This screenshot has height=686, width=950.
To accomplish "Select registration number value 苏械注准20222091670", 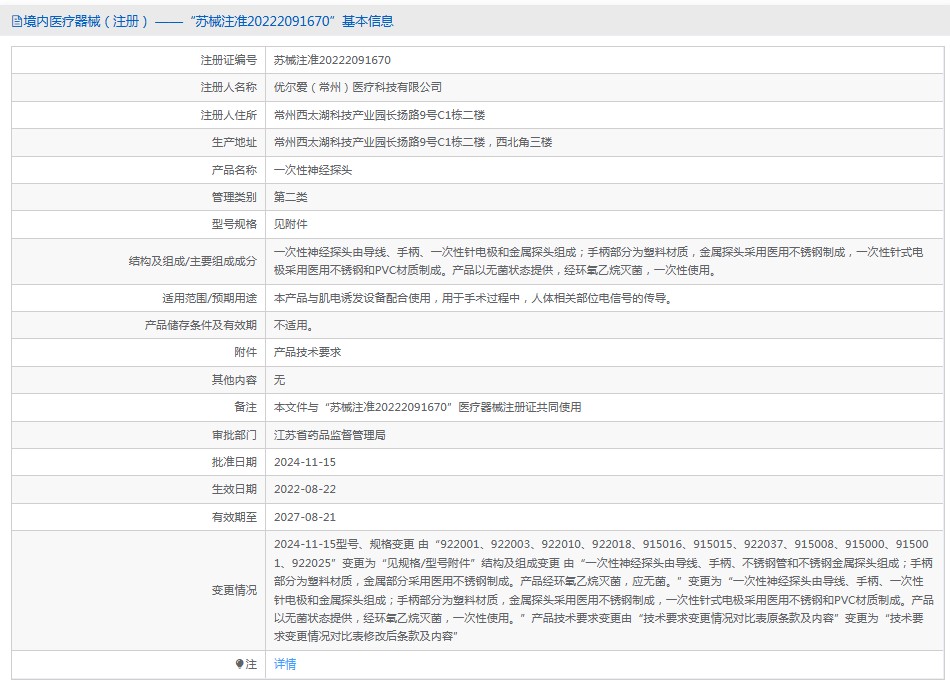I will tap(332, 60).
